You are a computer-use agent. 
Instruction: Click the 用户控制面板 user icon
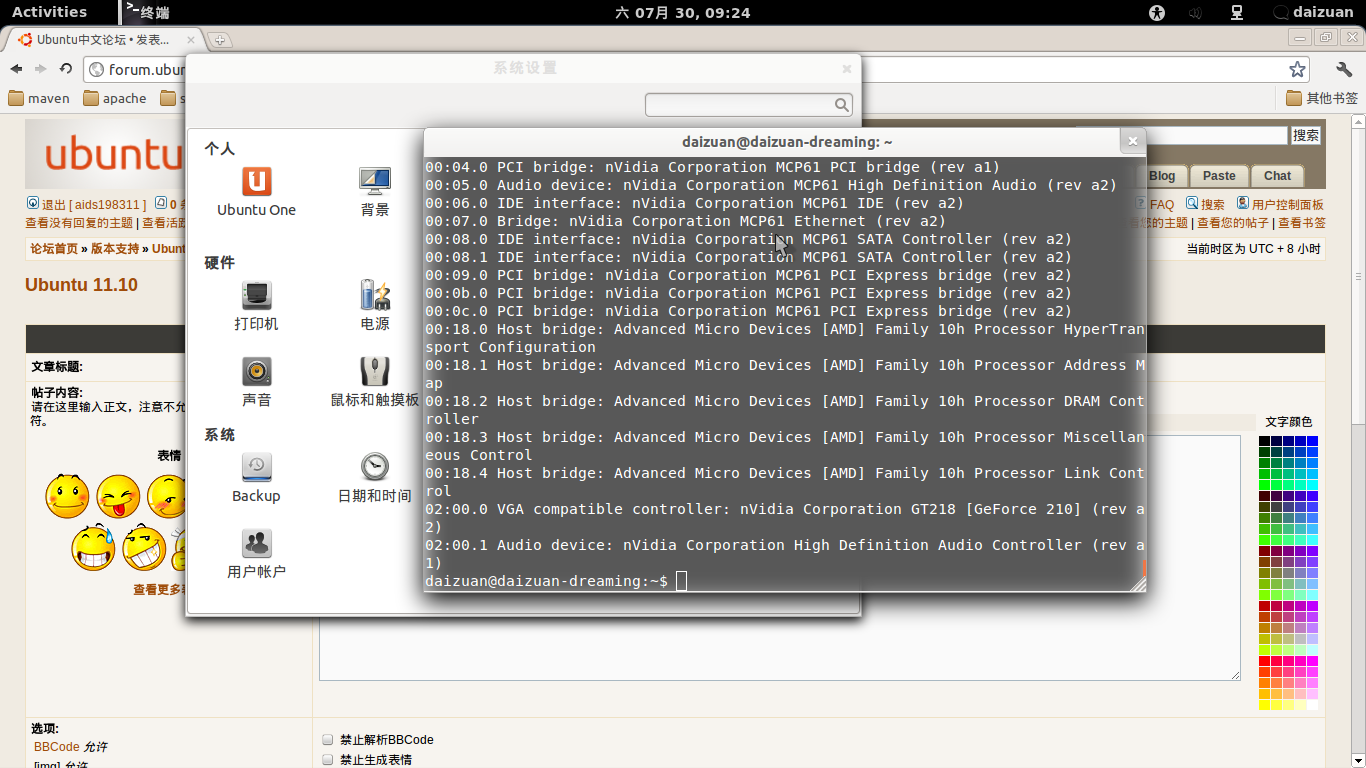(x=1243, y=203)
